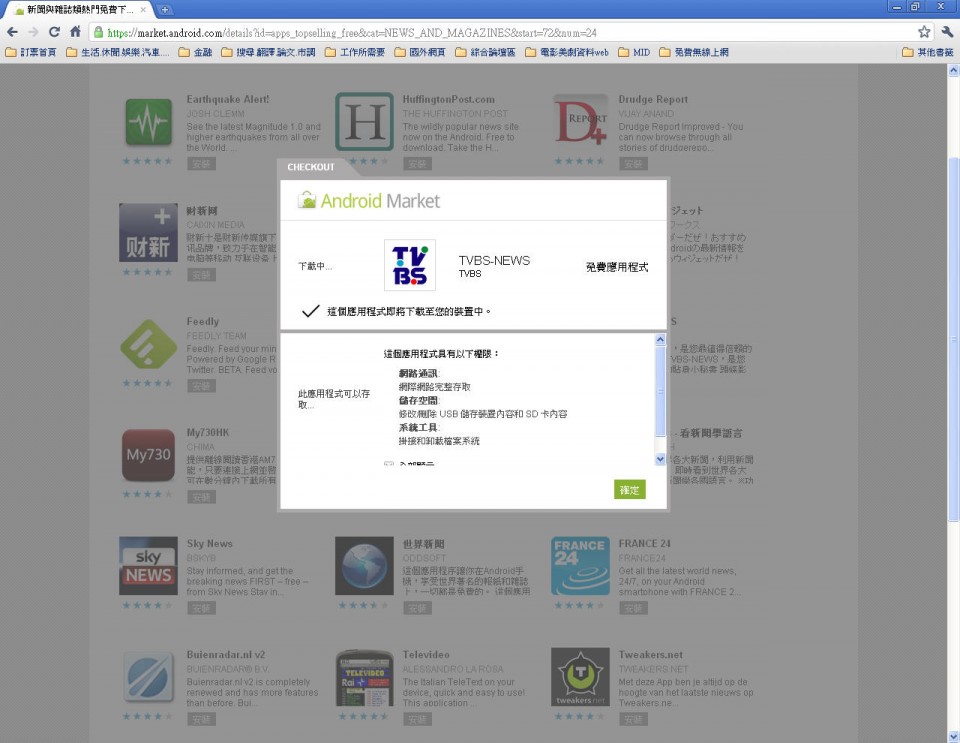The image size is (960, 743).
Task: Reload the current page
Action: 54,32
